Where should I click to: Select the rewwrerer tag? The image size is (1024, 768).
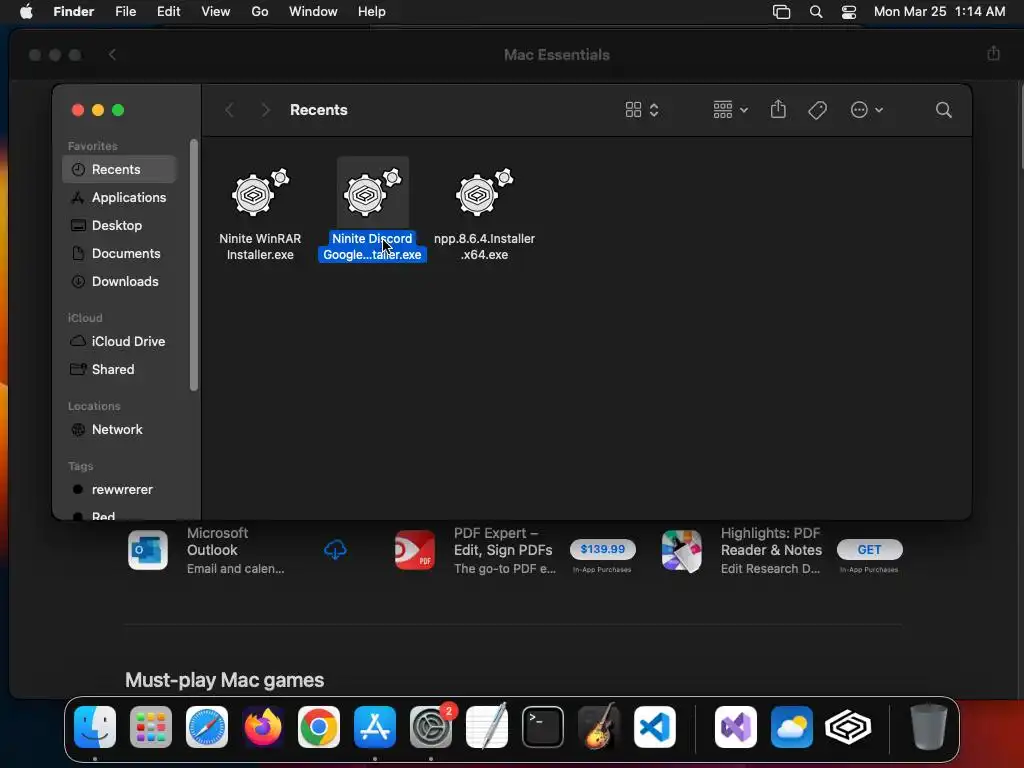(x=120, y=490)
